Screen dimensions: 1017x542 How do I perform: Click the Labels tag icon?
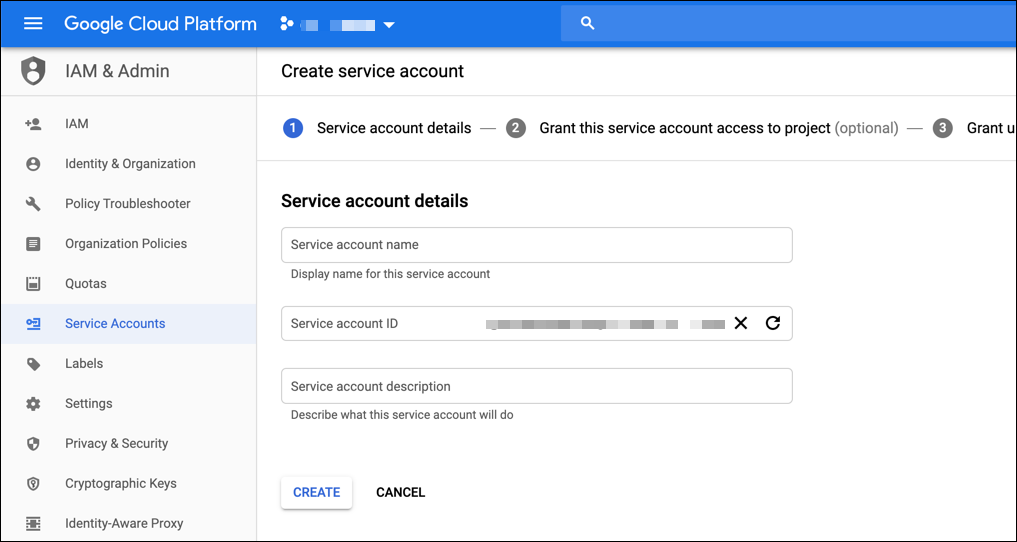[x=33, y=364]
